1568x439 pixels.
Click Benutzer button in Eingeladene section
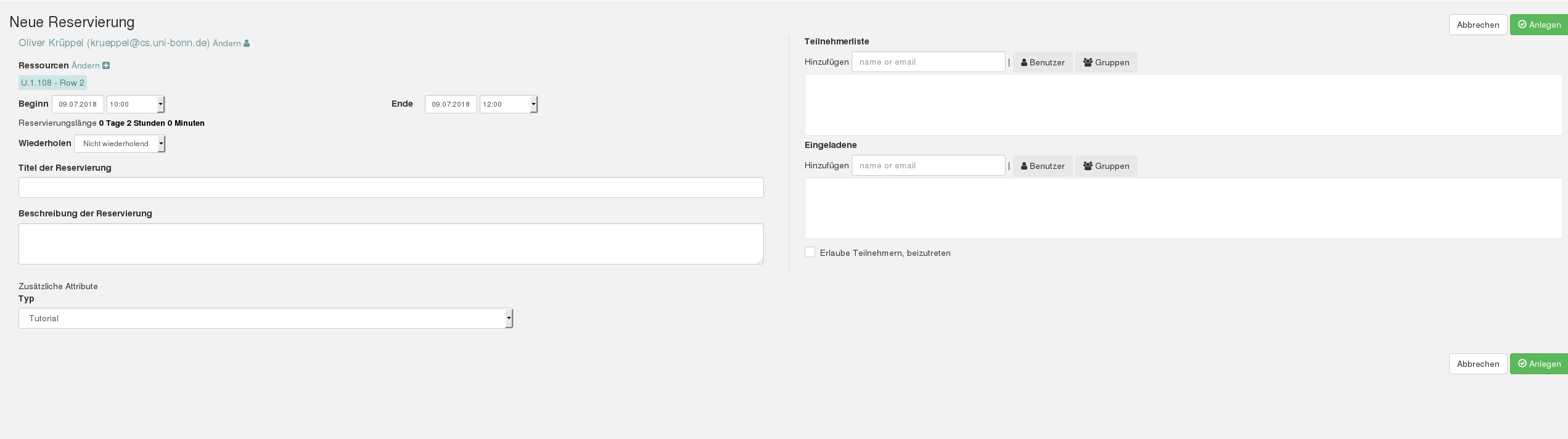pyautogui.click(x=1042, y=166)
